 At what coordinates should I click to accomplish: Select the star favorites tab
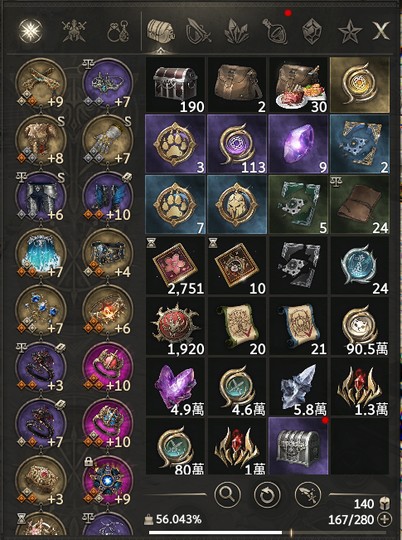pyautogui.click(x=350, y=32)
